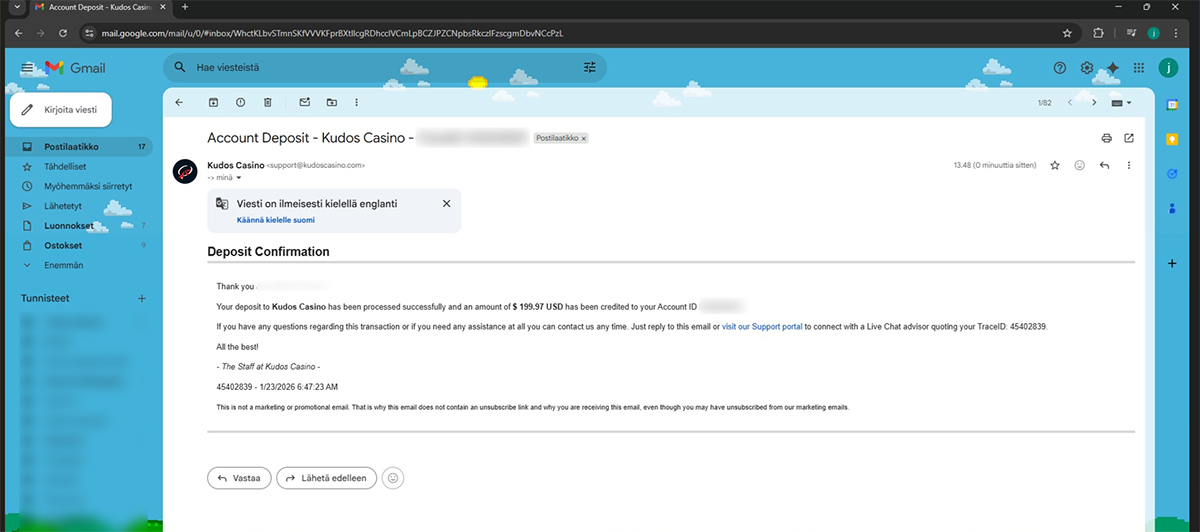The height and width of the screenshot is (532, 1200).
Task: Open the input tools keyboard dropdown
Action: coord(1123,102)
